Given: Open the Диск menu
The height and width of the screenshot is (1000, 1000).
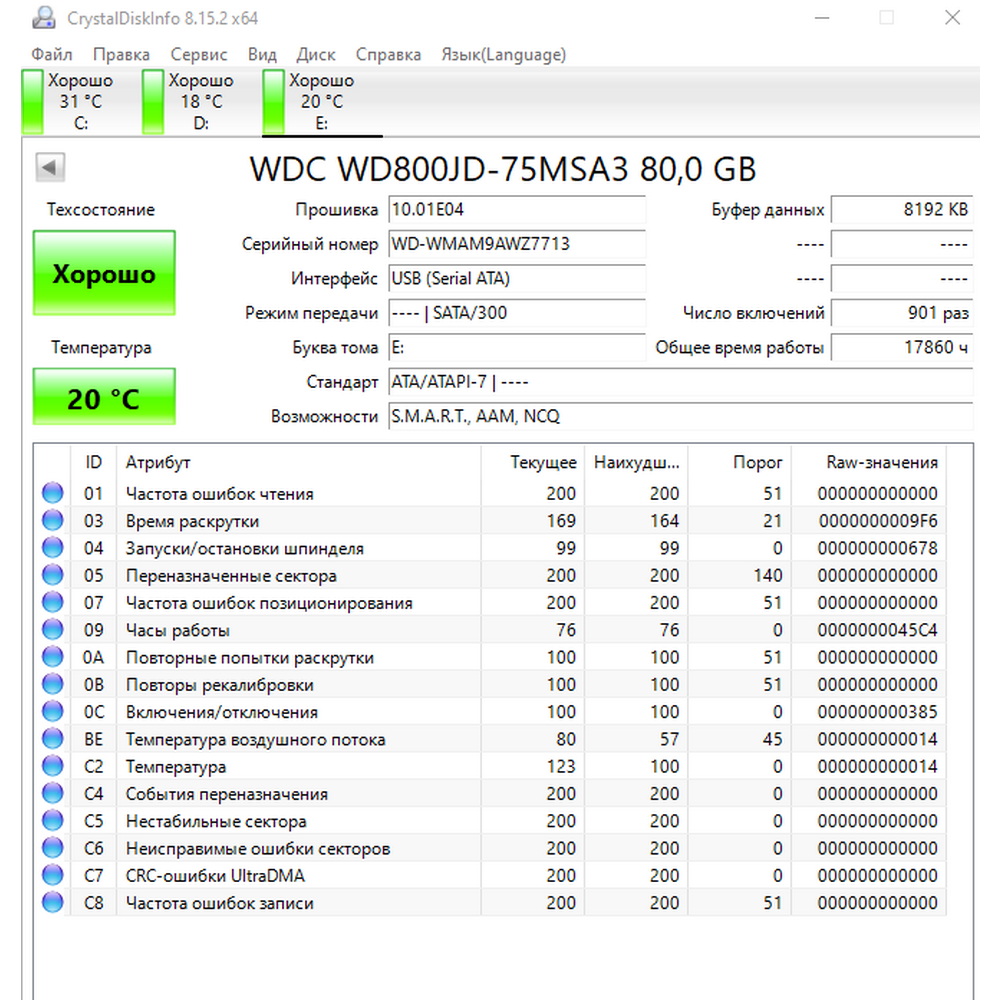Looking at the screenshot, I should [316, 54].
